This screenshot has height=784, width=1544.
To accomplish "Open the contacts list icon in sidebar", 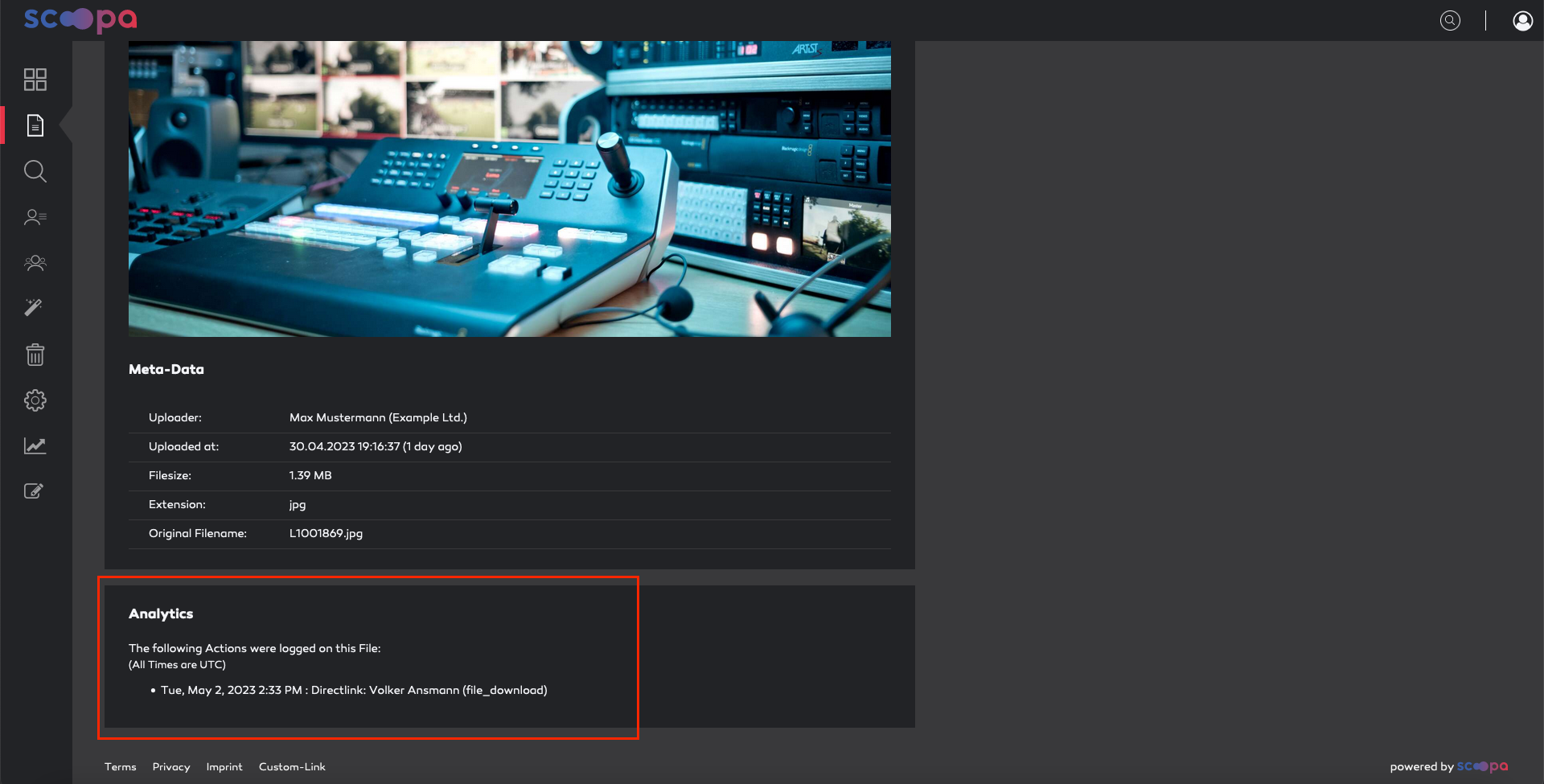I will (x=35, y=217).
